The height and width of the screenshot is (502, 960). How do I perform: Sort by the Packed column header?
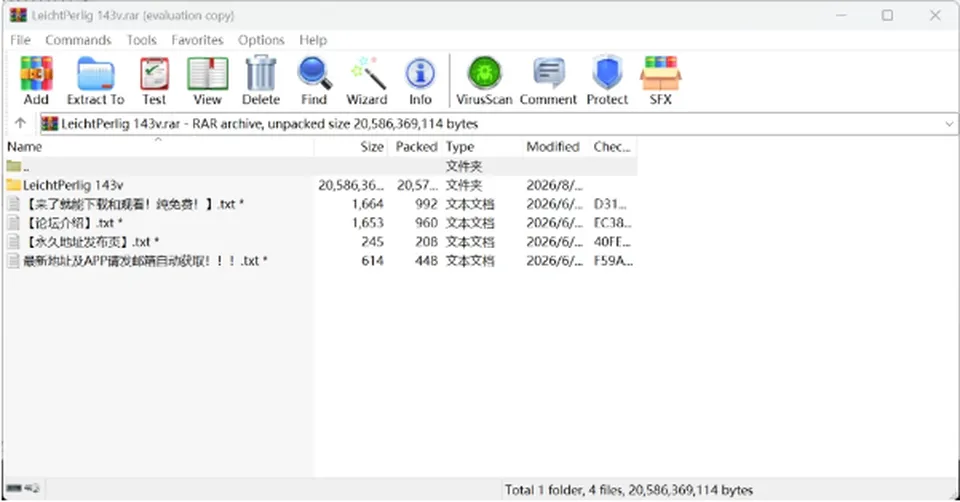(414, 147)
